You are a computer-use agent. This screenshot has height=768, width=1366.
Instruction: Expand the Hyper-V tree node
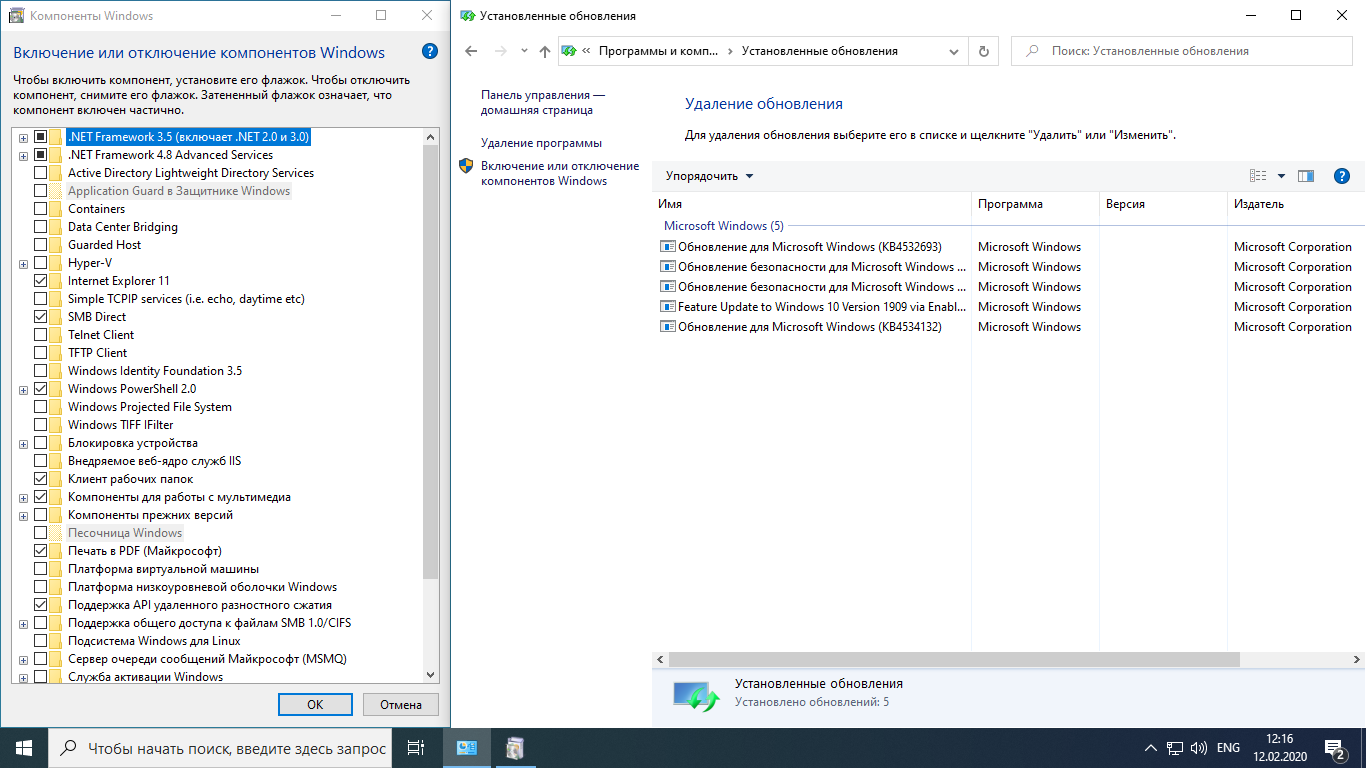pyautogui.click(x=23, y=263)
